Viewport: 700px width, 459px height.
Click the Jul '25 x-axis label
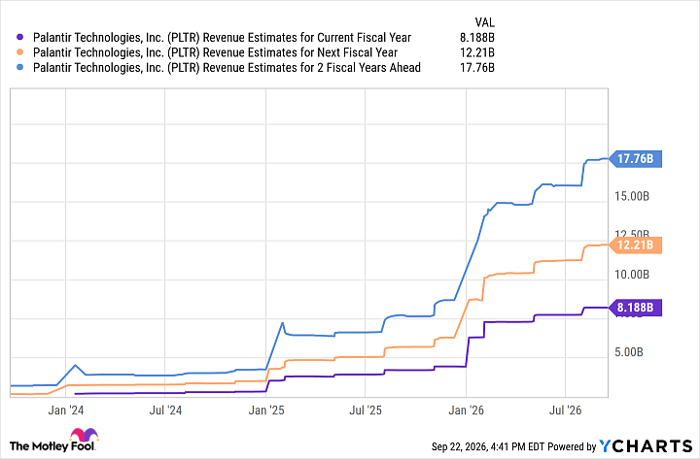(x=365, y=410)
